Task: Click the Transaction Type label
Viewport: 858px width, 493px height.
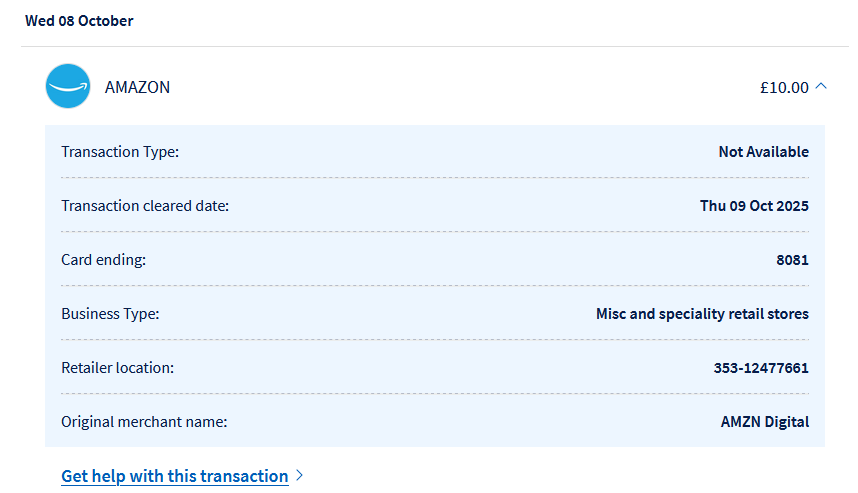Action: 120,152
